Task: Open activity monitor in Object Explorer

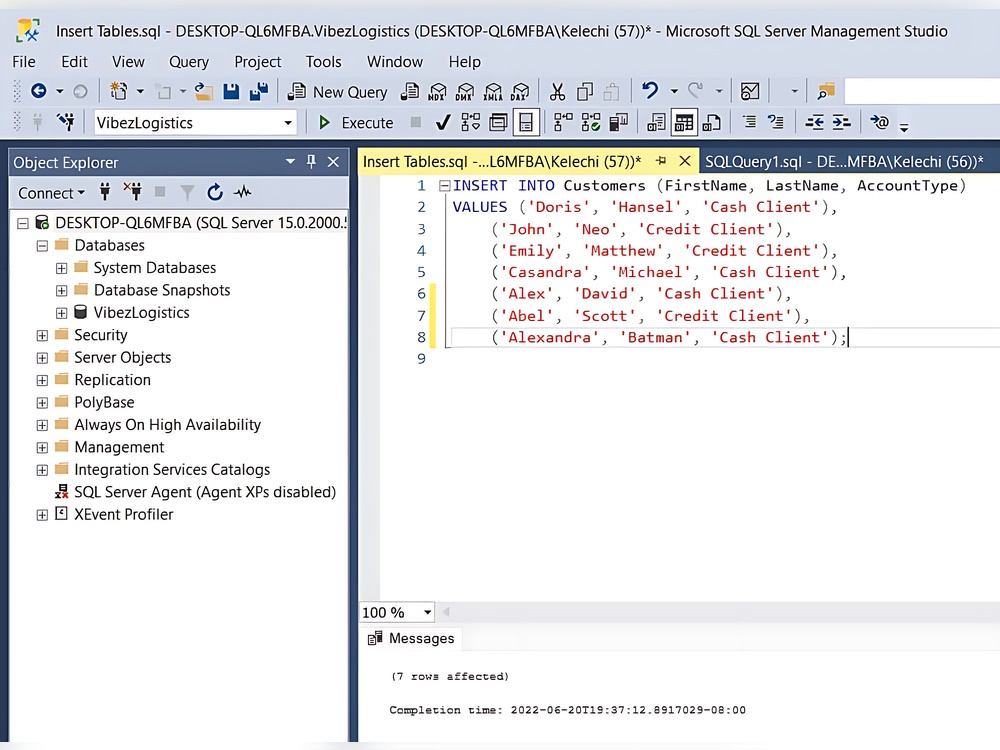Action: (243, 192)
